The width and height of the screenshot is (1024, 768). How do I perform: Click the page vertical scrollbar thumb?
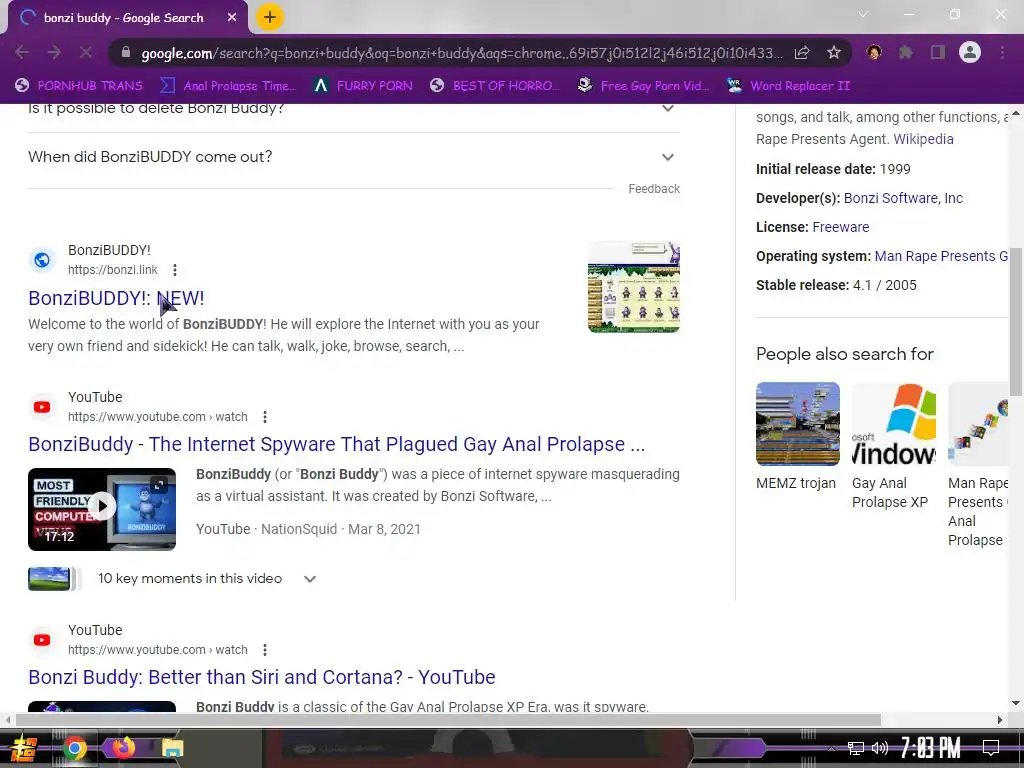click(1016, 321)
